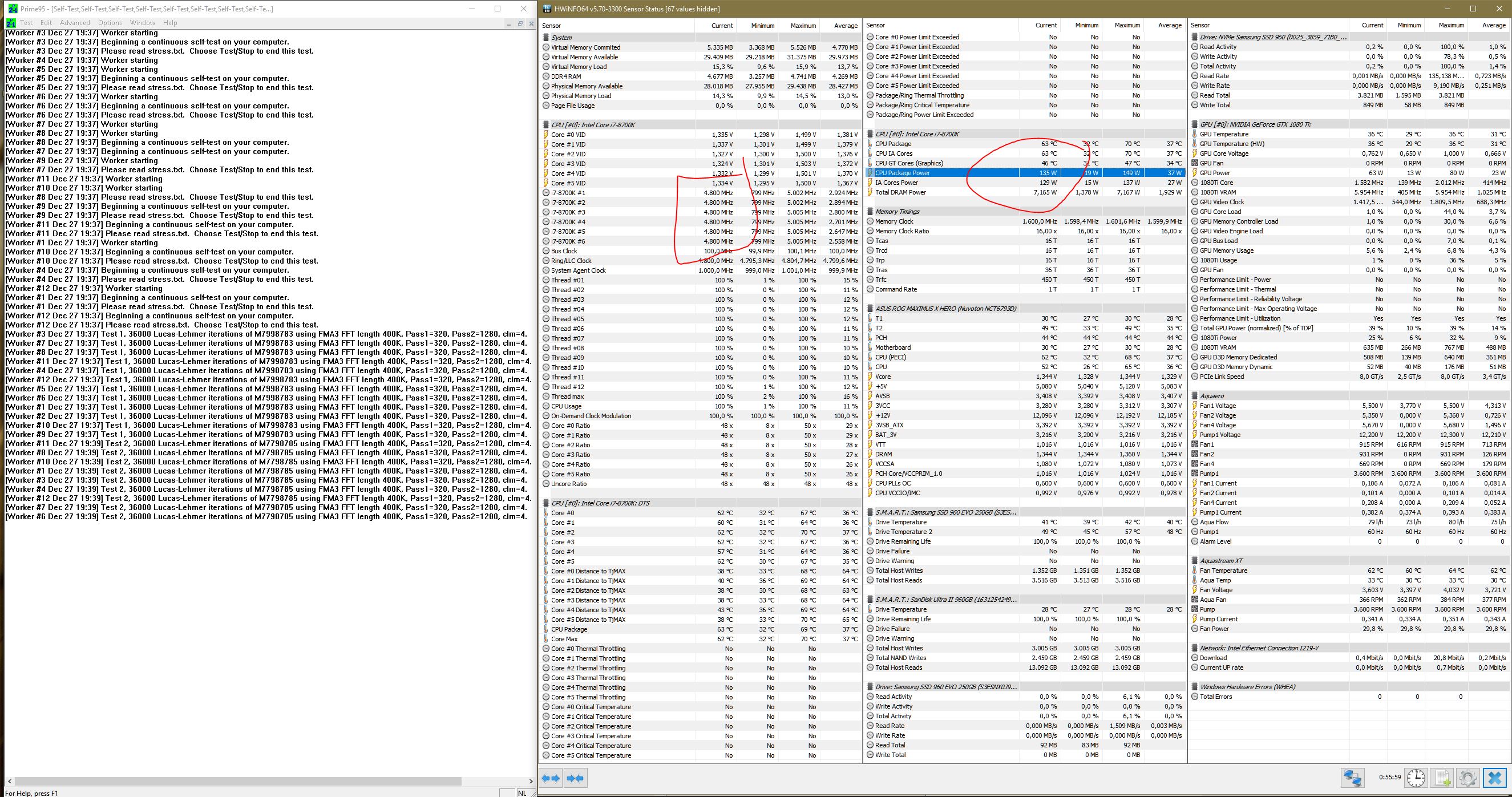Close sensors with the blue X icon
1512x797 pixels.
1494,778
